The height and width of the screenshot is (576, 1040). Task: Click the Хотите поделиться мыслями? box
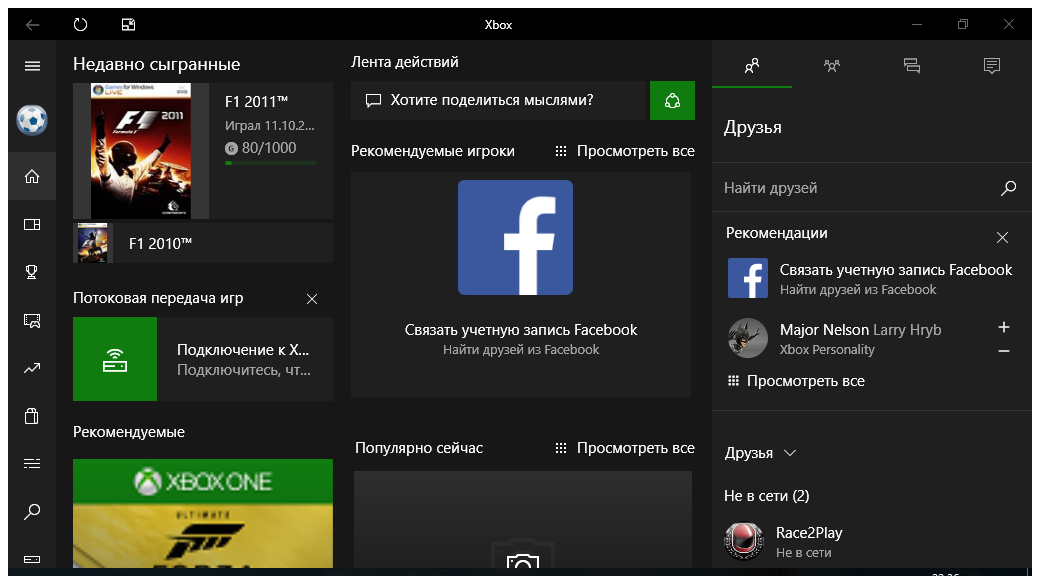498,101
